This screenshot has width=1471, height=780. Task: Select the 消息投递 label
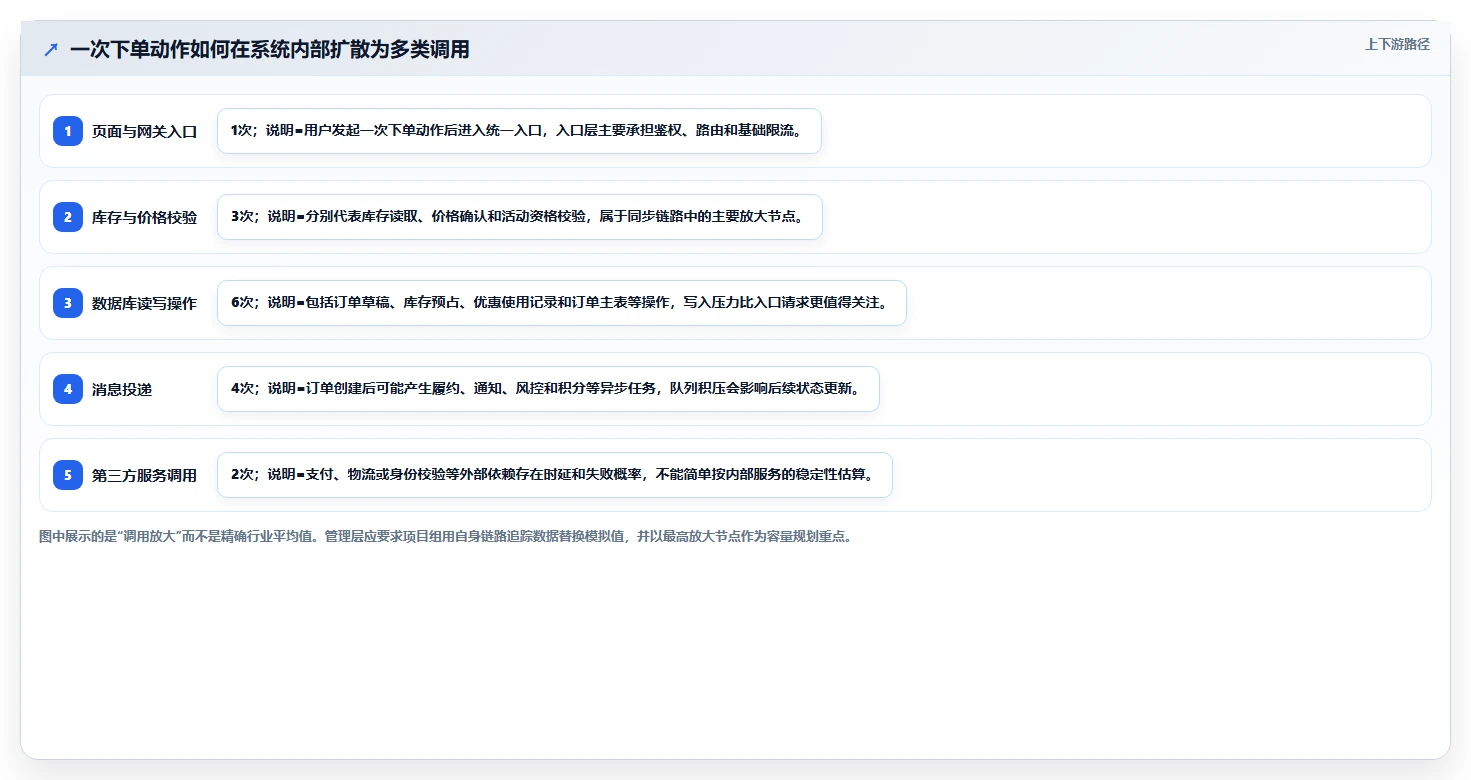(x=122, y=389)
